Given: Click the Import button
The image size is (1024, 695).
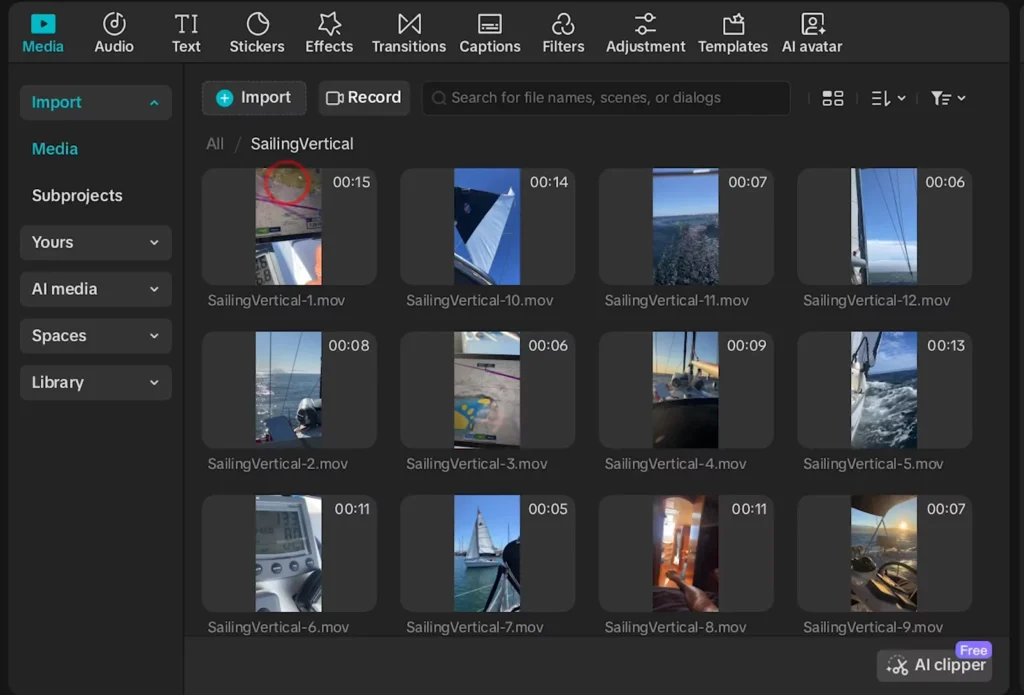Looking at the screenshot, I should pyautogui.click(x=254, y=97).
